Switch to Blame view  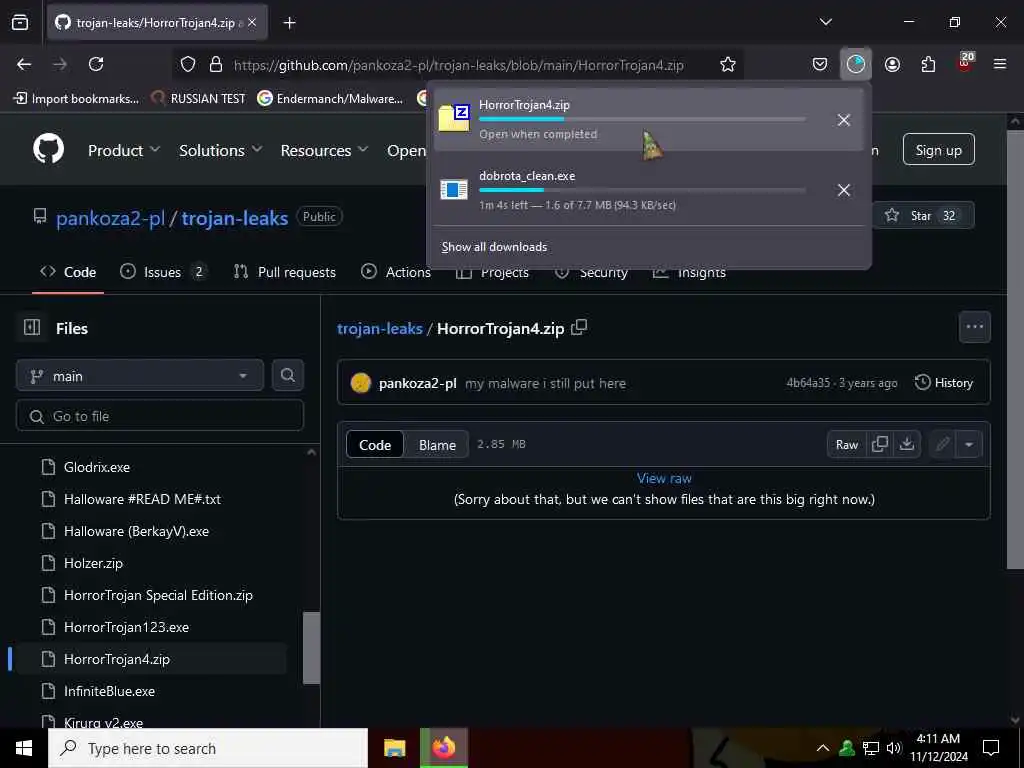[437, 445]
